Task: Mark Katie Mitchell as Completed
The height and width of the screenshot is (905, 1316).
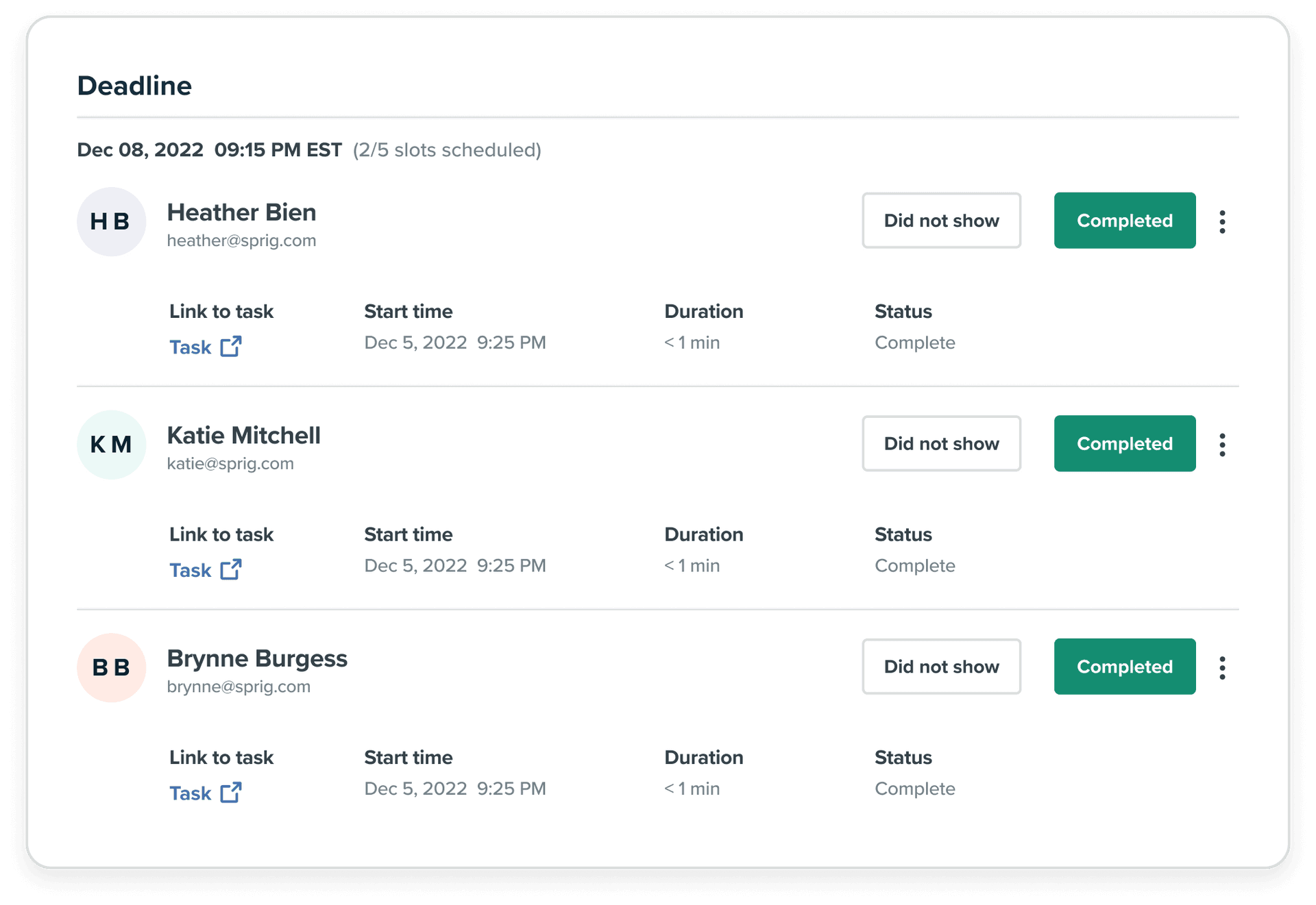Action: click(1125, 443)
